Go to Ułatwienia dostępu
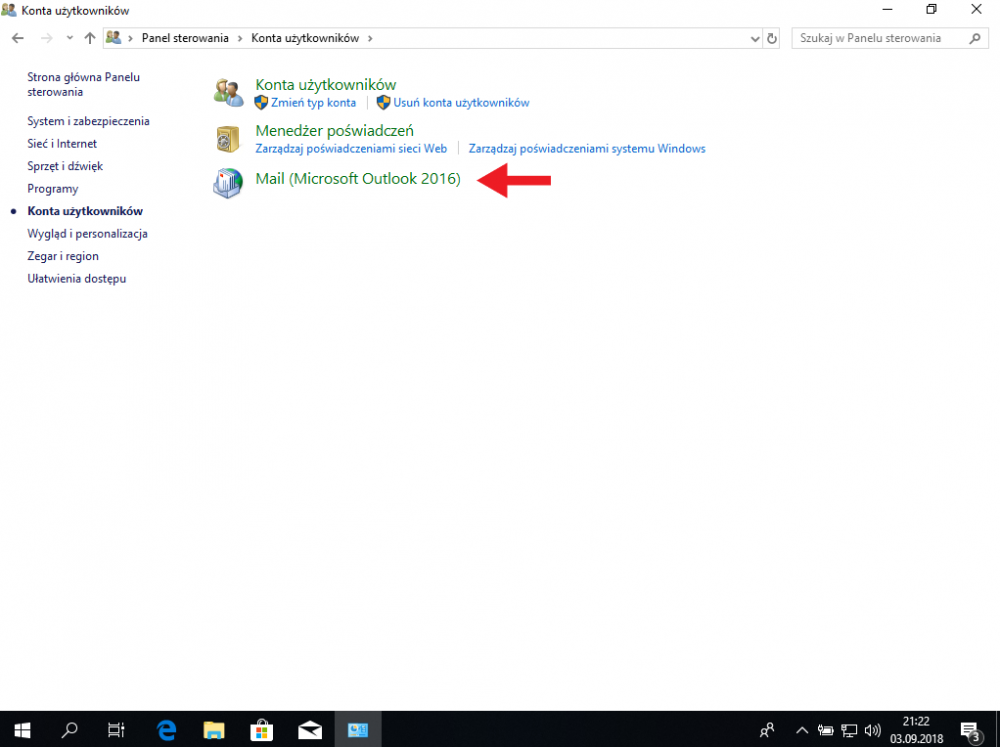Viewport: 1000px width, 747px height. [77, 279]
